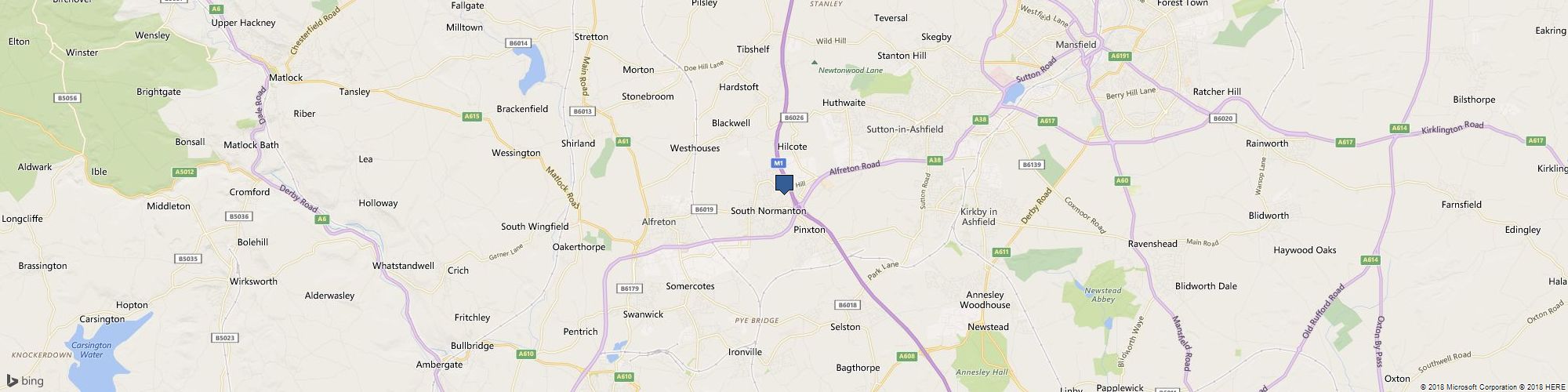The image size is (1568, 392).
Task: Click the Alfreton town label
Action: [659, 222]
